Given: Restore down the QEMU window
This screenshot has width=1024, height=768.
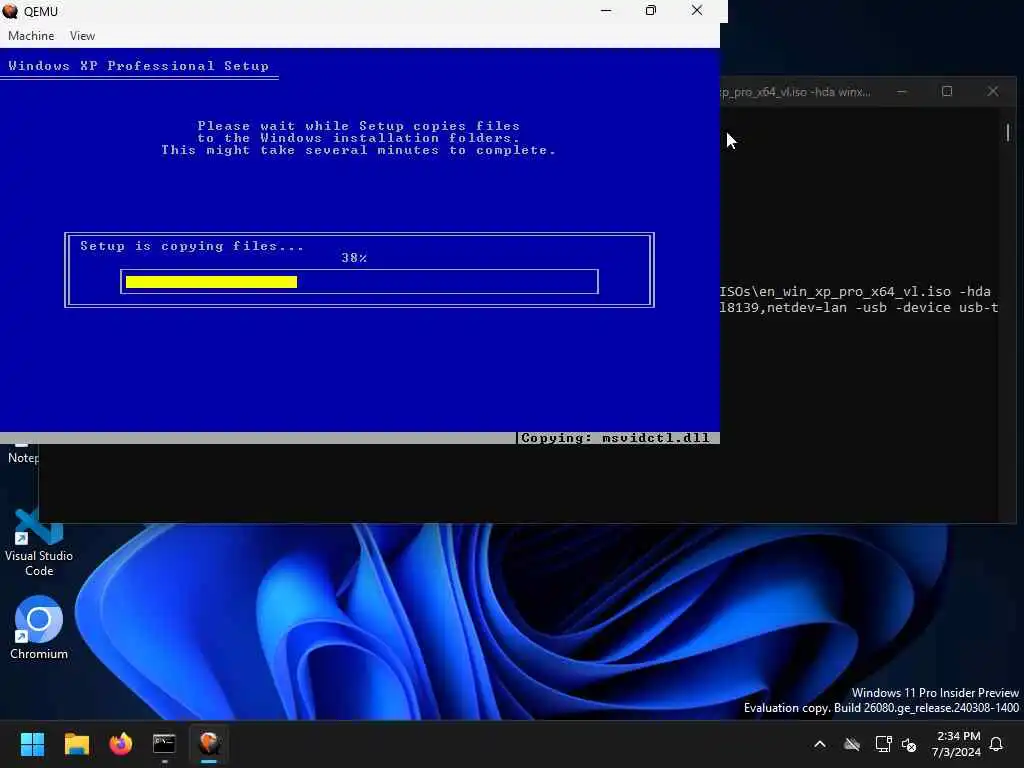Looking at the screenshot, I should (x=650, y=10).
